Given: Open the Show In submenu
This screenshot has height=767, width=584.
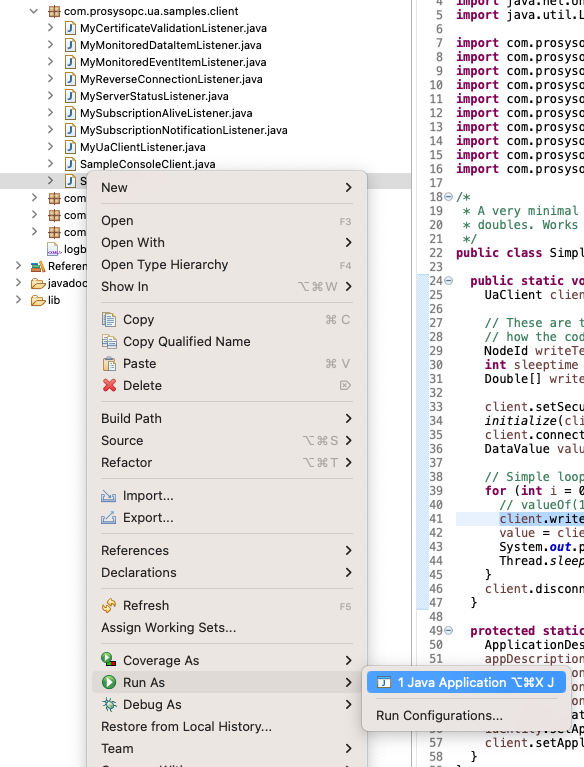Looking at the screenshot, I should 227,287.
